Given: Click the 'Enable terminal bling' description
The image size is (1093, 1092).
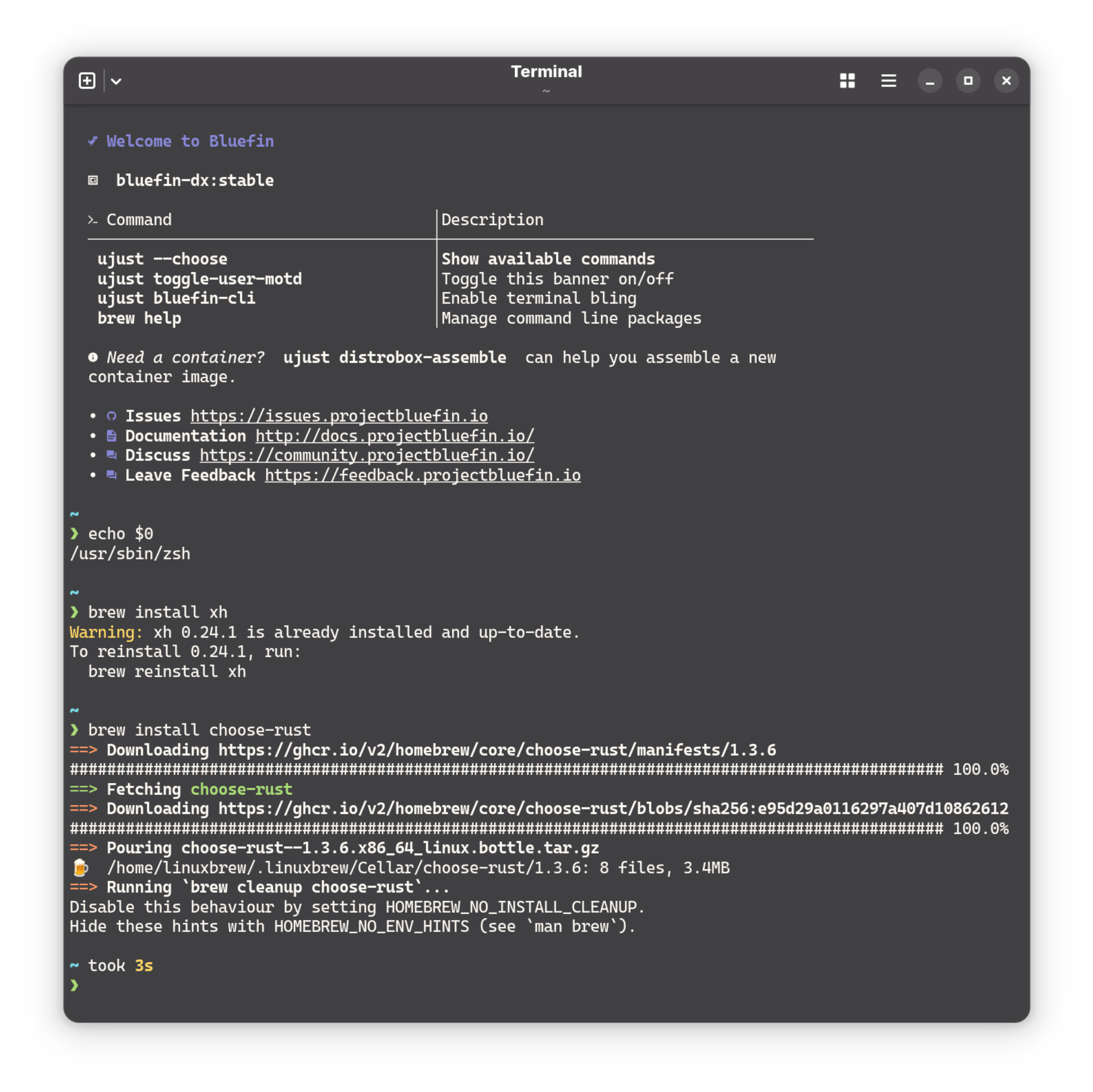Looking at the screenshot, I should coord(539,298).
